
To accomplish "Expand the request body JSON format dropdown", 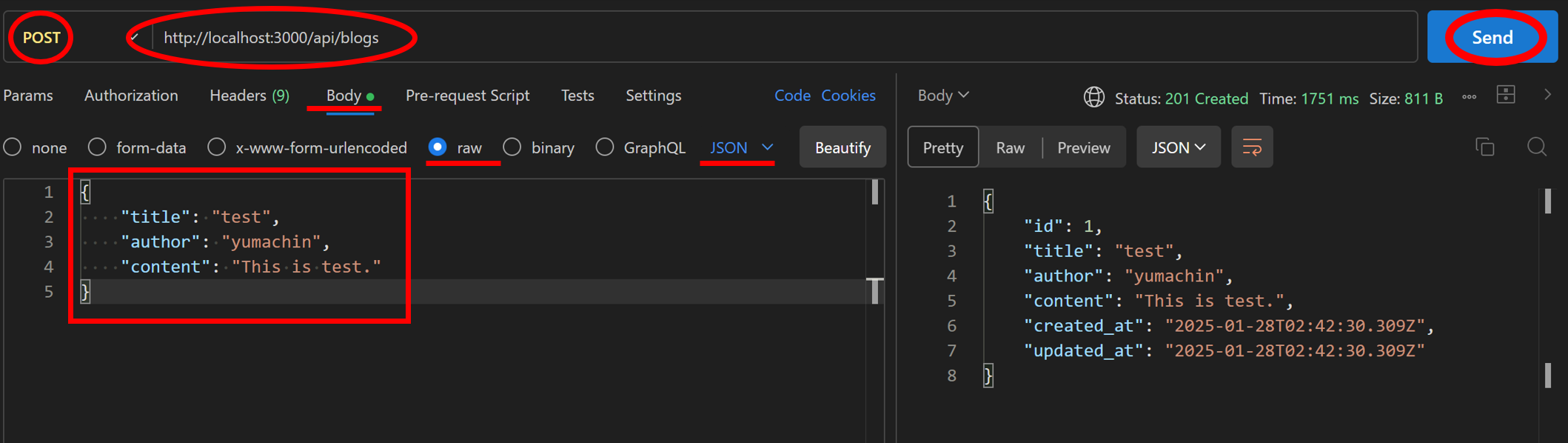I will coord(741,147).
